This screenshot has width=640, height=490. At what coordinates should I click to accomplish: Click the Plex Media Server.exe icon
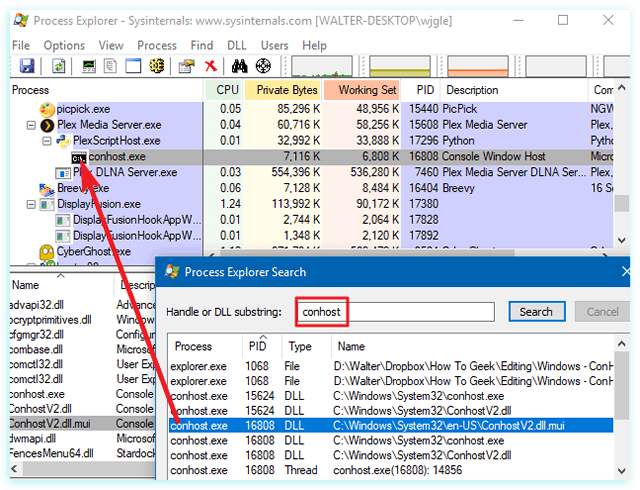pos(47,125)
